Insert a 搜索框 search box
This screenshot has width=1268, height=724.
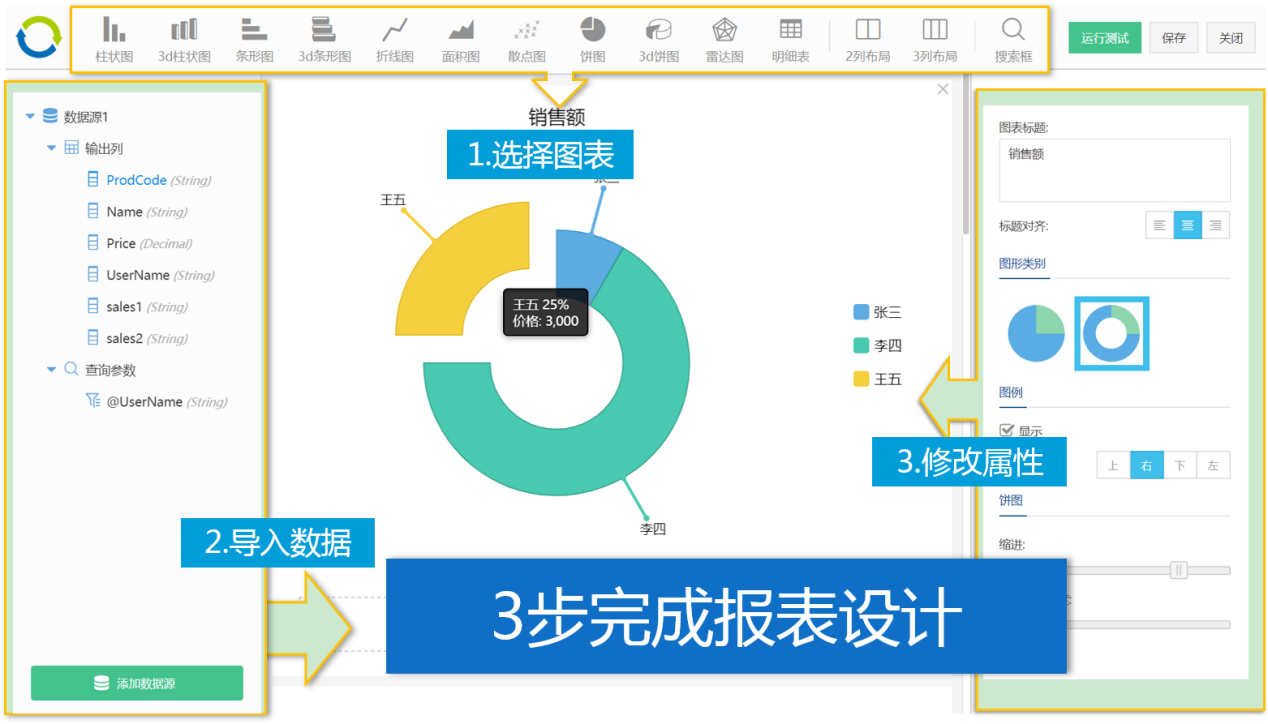coord(1013,40)
